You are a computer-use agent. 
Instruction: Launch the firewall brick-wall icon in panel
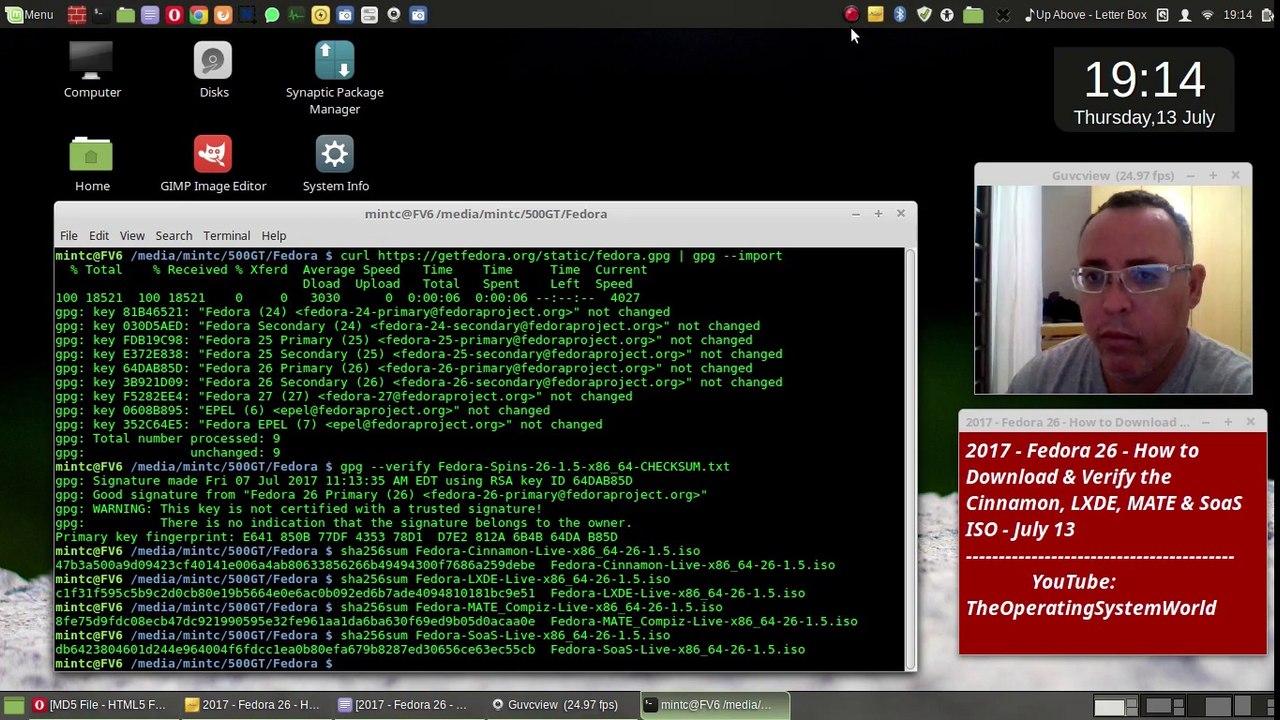(x=77, y=14)
